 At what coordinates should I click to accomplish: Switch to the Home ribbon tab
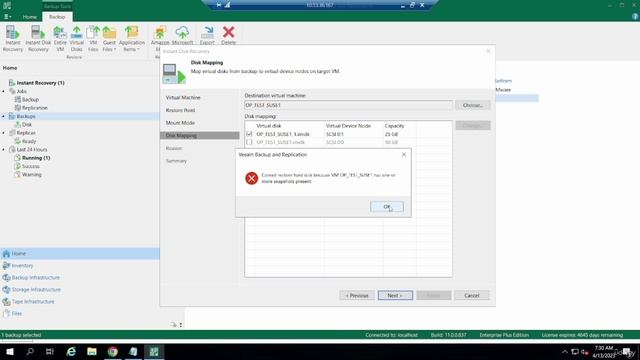click(29, 17)
